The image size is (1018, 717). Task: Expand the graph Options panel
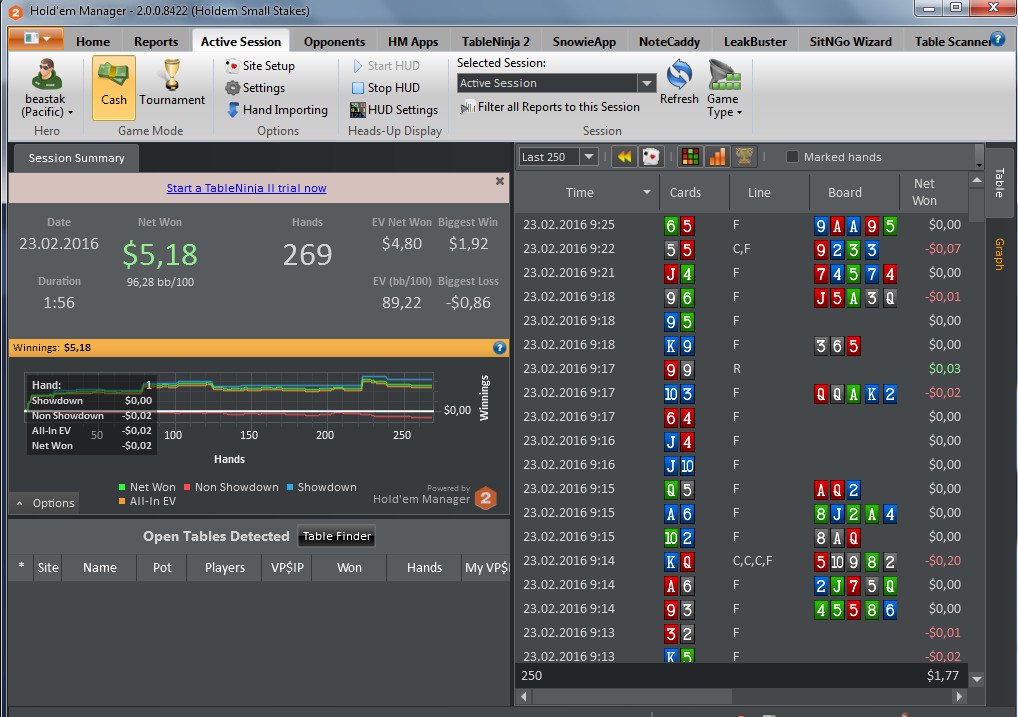tap(45, 503)
